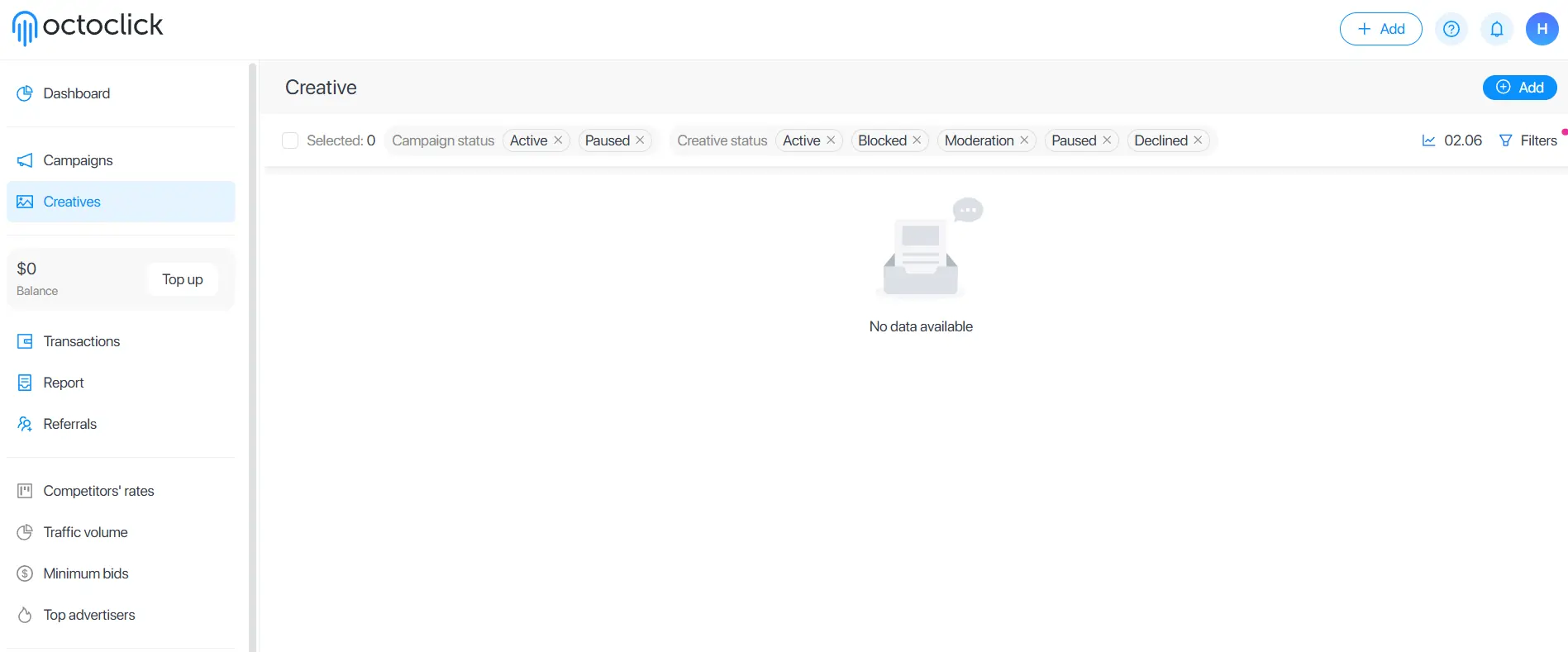Viewport: 1568px width, 652px height.
Task: Click the outlined Add button in header
Action: tap(1381, 29)
